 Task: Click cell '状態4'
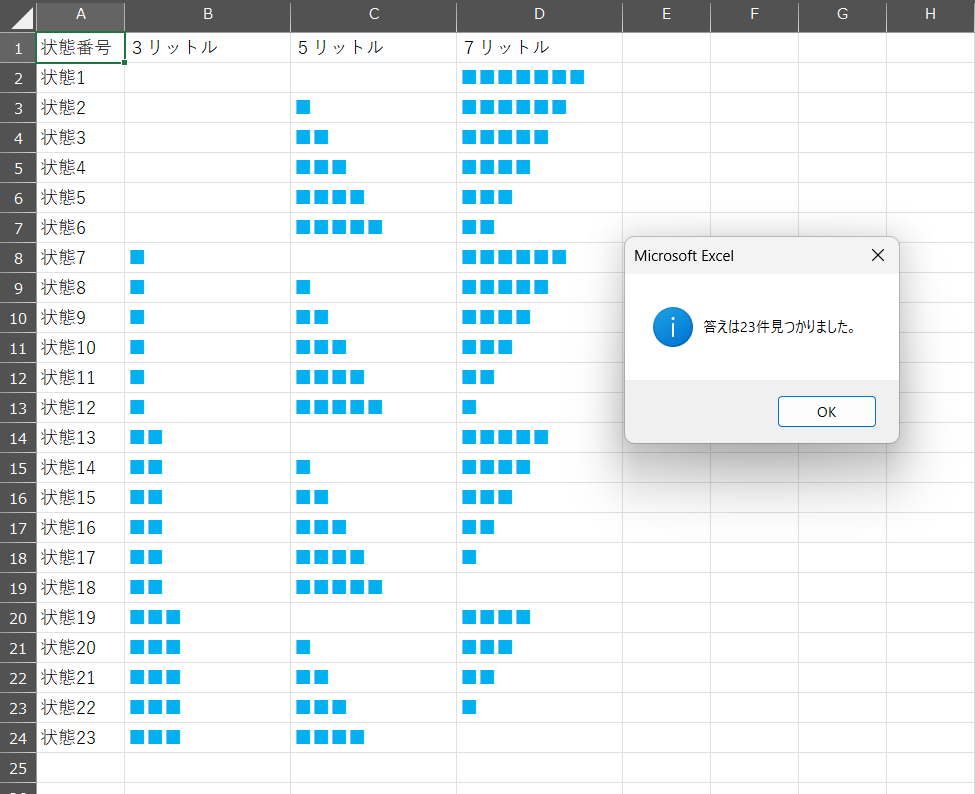coord(80,167)
